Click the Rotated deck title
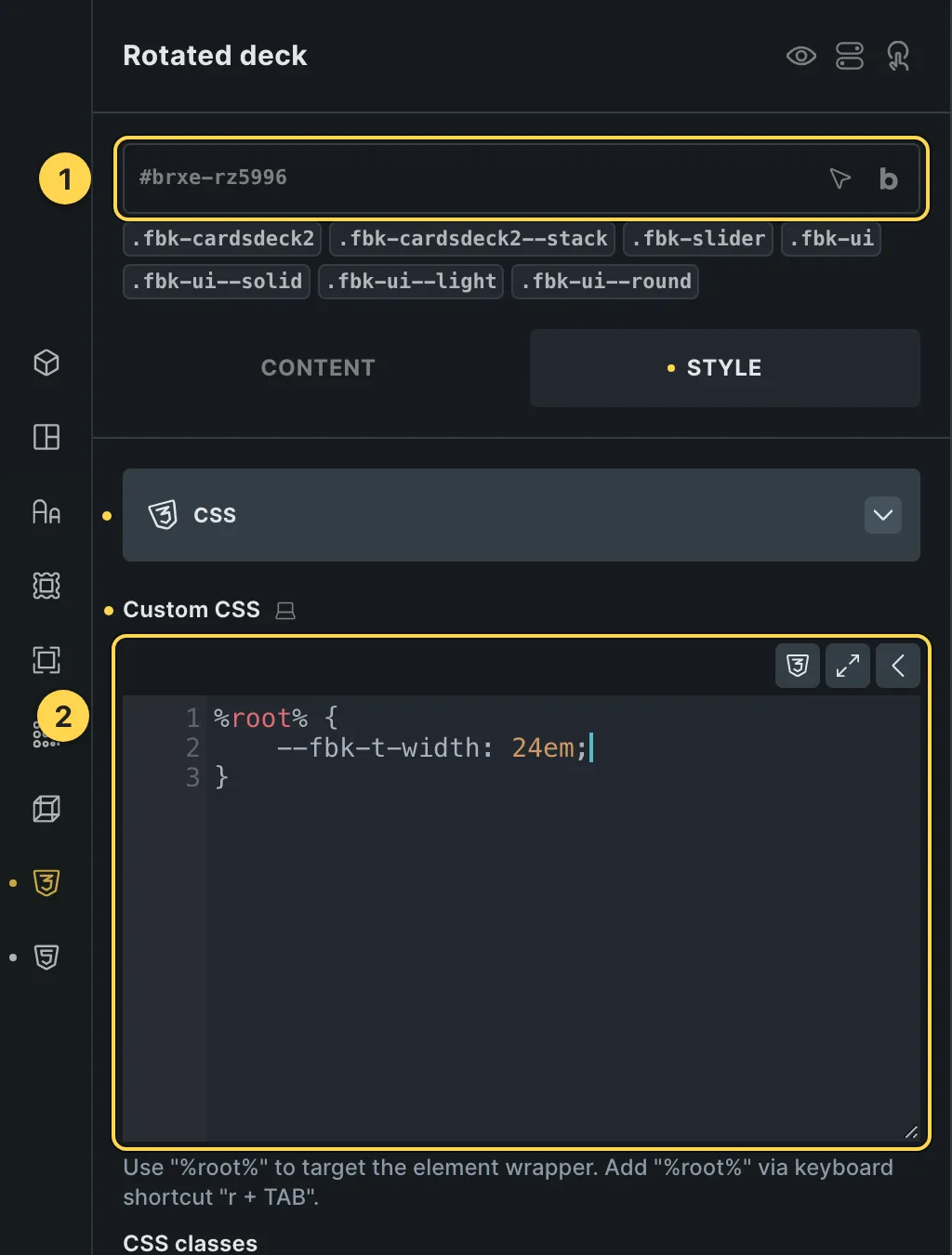 (215, 56)
